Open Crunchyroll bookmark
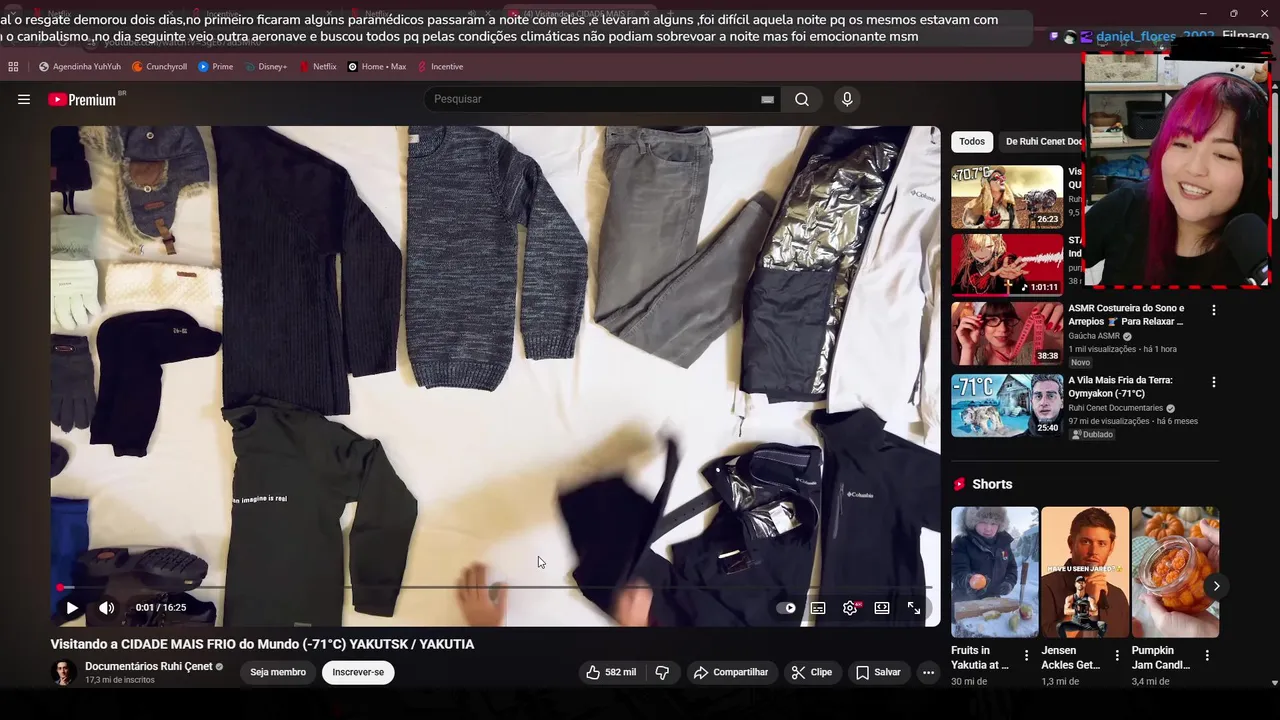 pos(159,67)
